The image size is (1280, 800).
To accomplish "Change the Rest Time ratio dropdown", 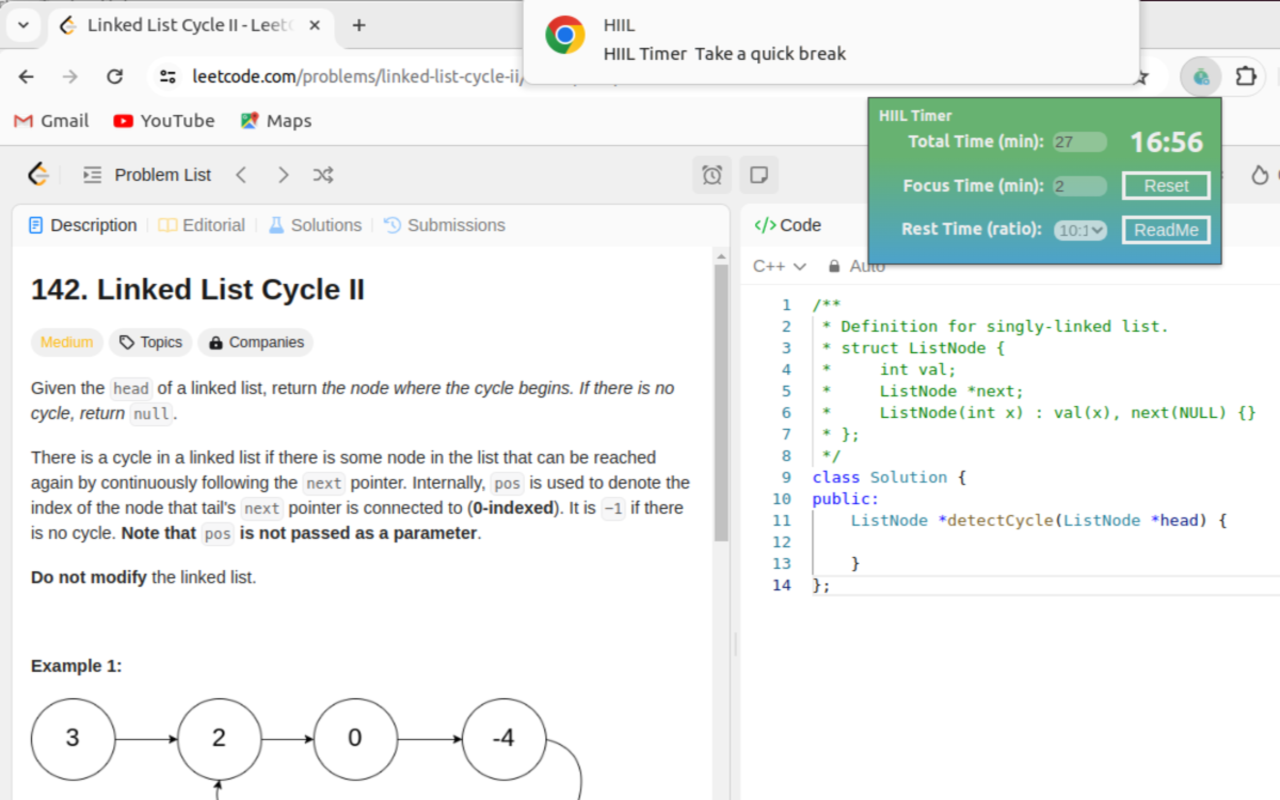I will click(x=1081, y=229).
